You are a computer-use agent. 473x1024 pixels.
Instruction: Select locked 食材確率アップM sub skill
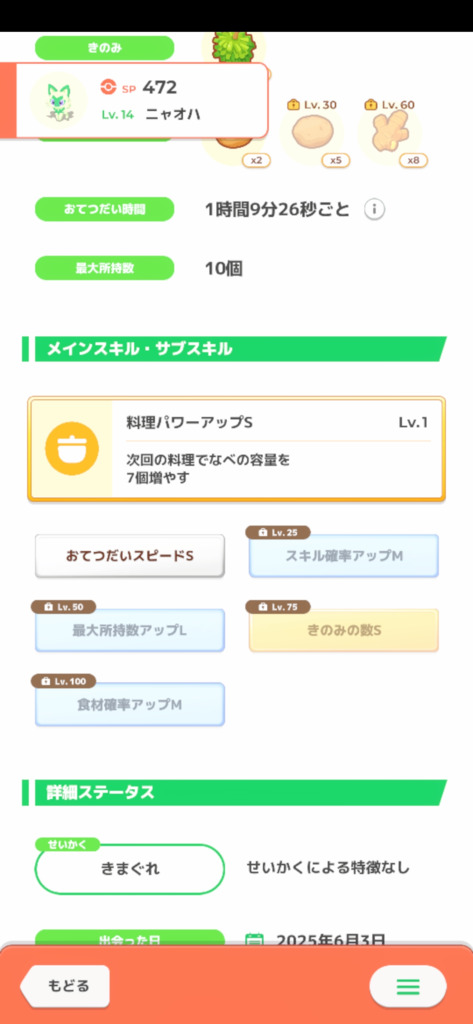[x=129, y=705]
